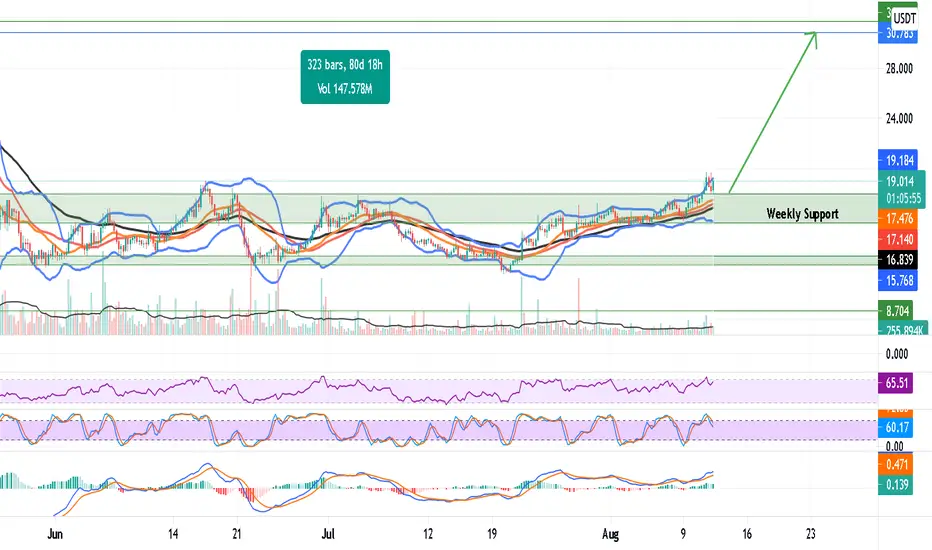Select the 30.783 blue price label
The width and height of the screenshot is (932, 550).
[x=898, y=34]
